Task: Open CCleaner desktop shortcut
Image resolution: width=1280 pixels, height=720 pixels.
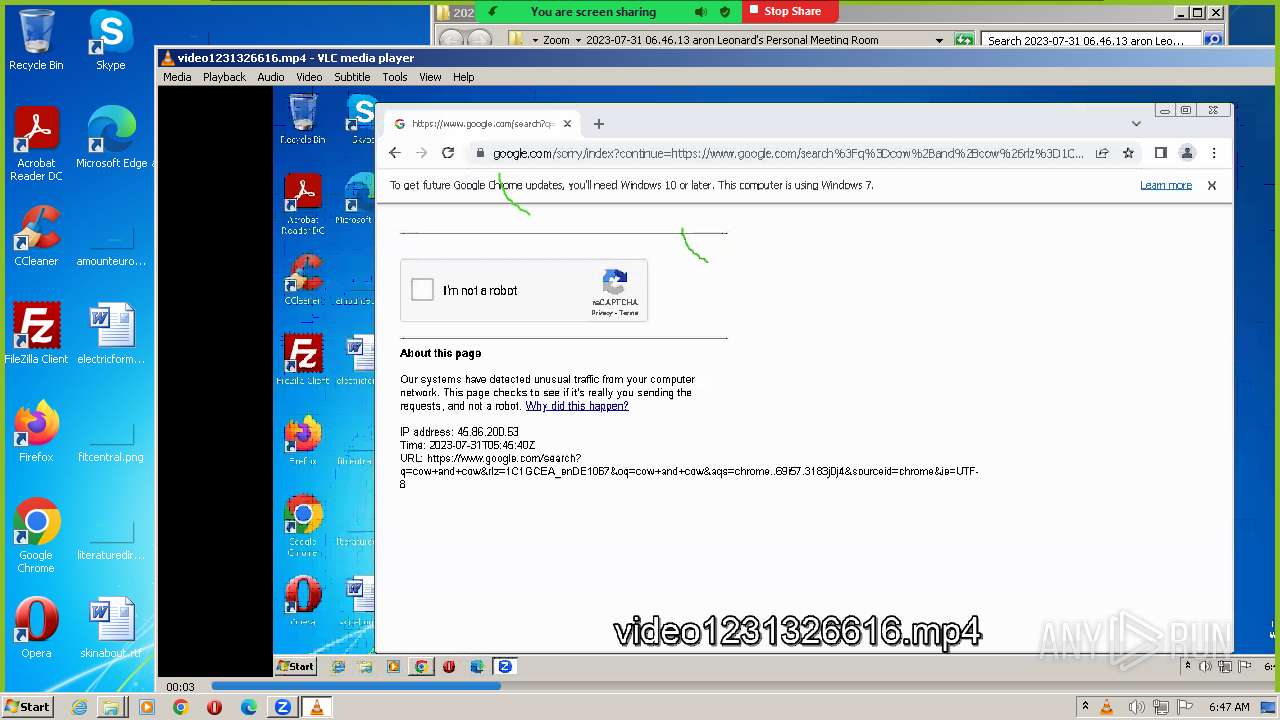Action: 36,236
